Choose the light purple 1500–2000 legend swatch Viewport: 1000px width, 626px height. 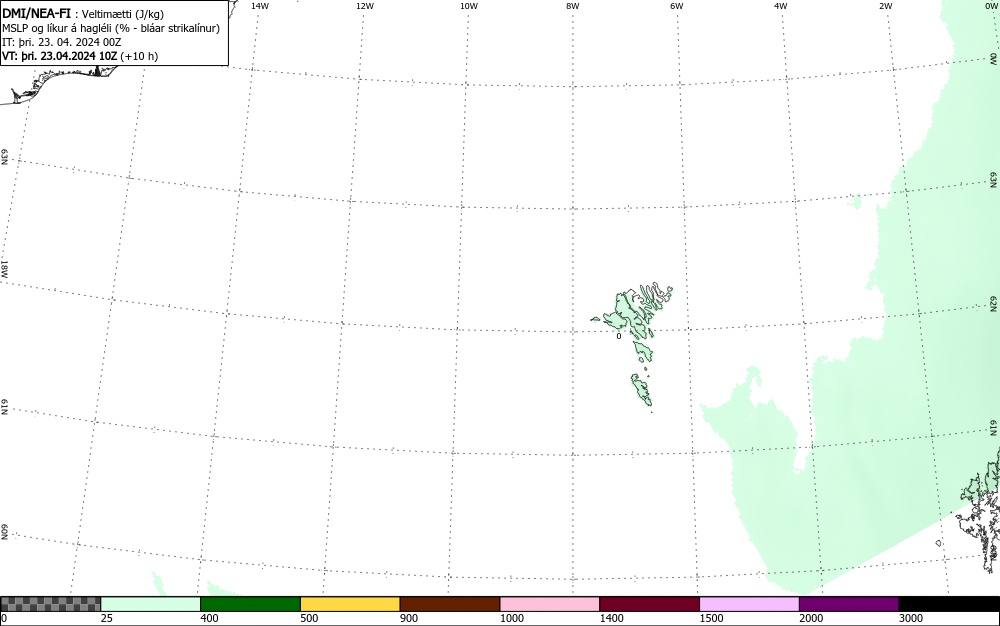749,604
